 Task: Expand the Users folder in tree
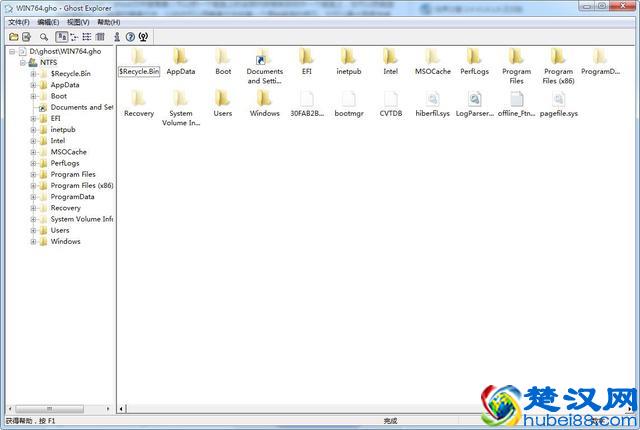33,230
